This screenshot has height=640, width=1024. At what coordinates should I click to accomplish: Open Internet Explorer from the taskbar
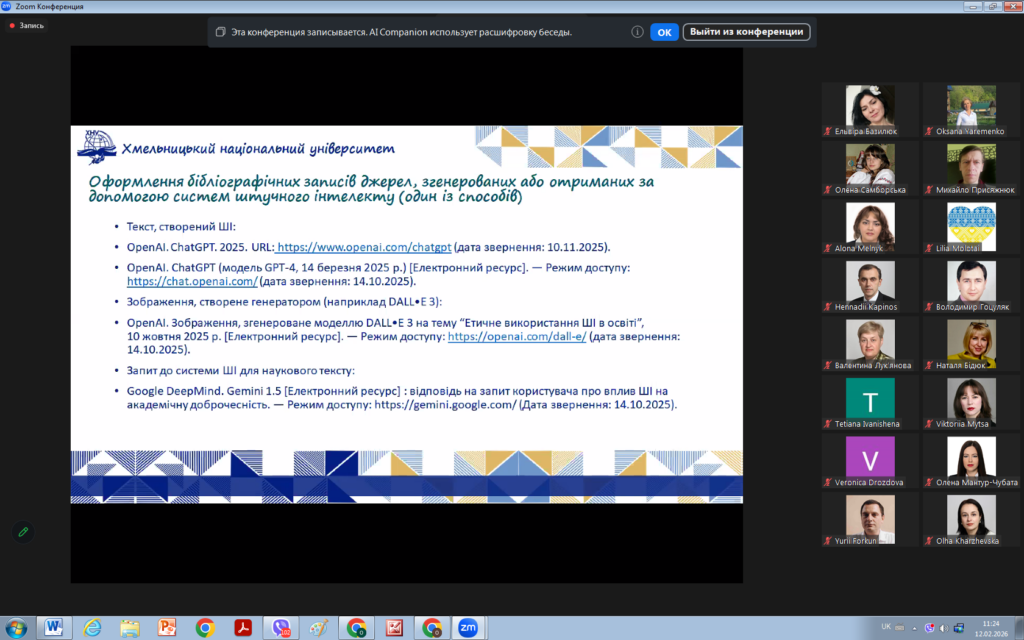(x=92, y=627)
